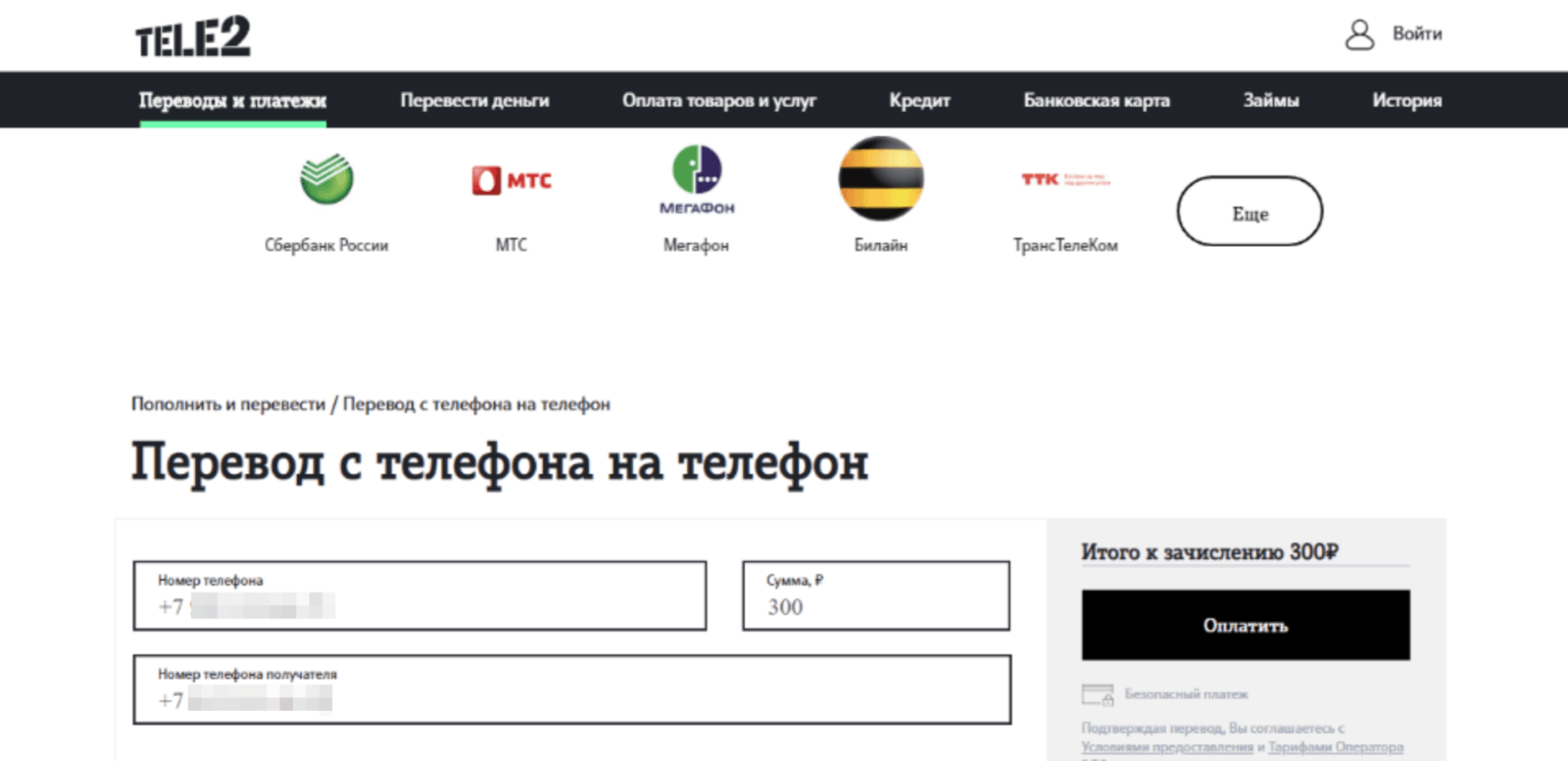Click the user profile icon

tap(1359, 34)
